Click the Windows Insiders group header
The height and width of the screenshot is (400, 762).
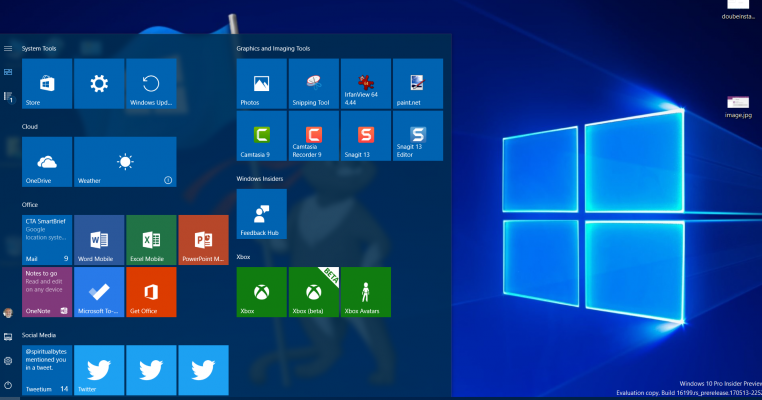pyautogui.click(x=260, y=179)
